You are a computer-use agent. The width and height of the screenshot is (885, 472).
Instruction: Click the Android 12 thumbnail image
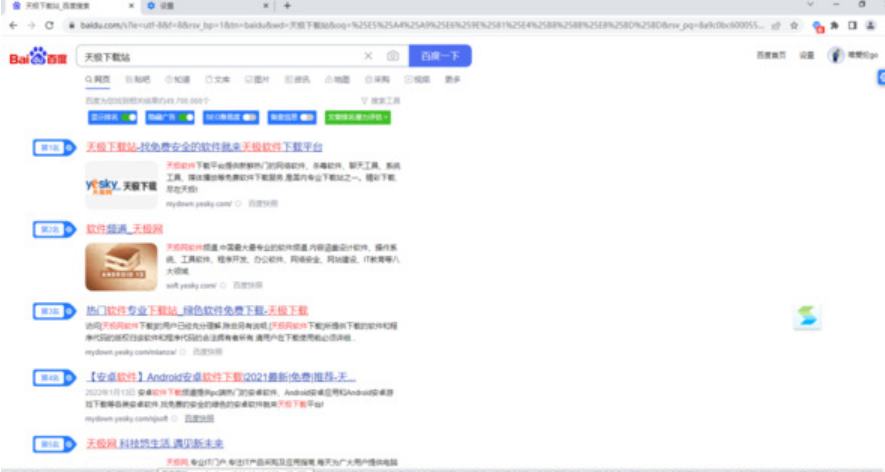coord(121,267)
